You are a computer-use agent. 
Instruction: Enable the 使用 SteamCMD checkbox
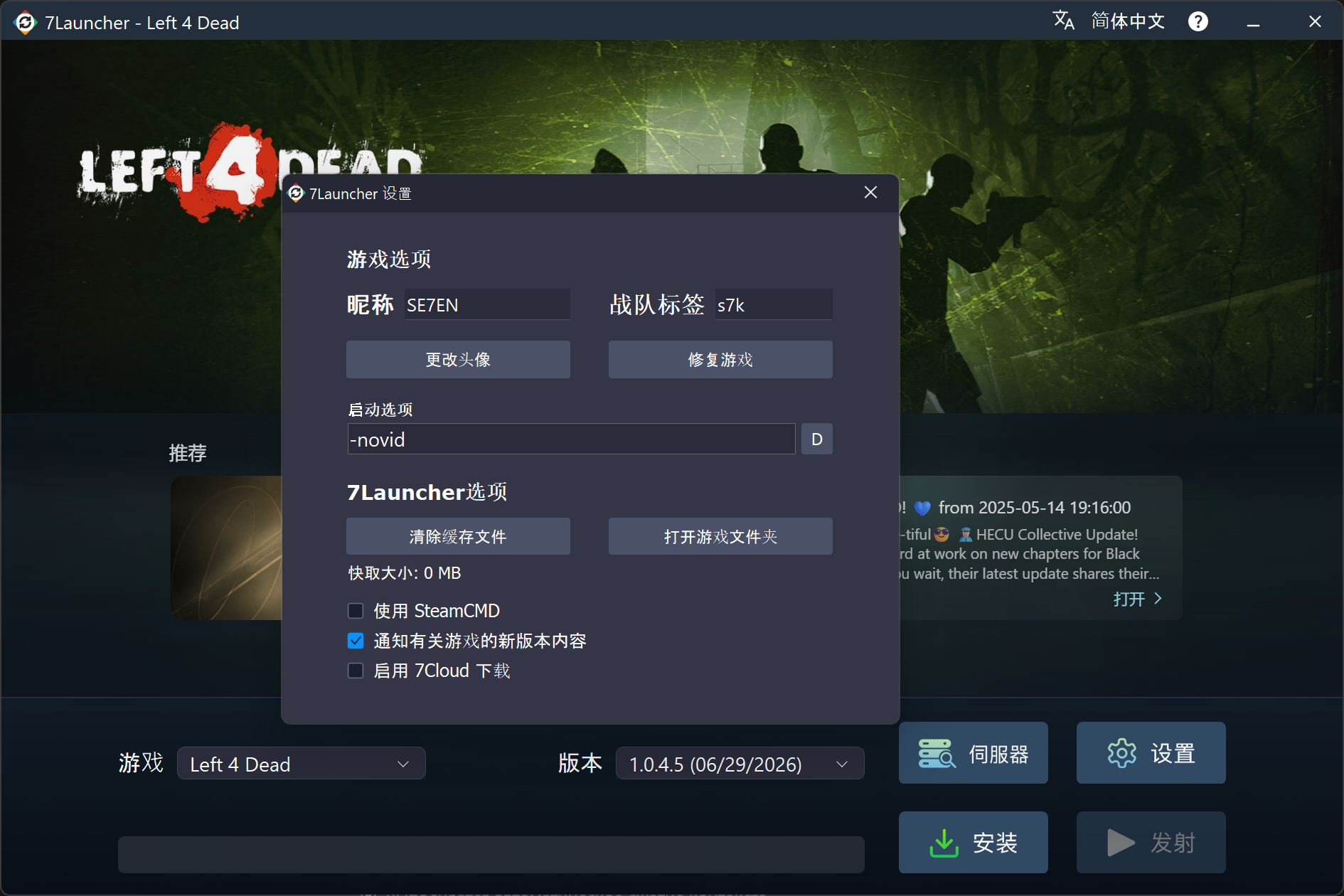356,611
